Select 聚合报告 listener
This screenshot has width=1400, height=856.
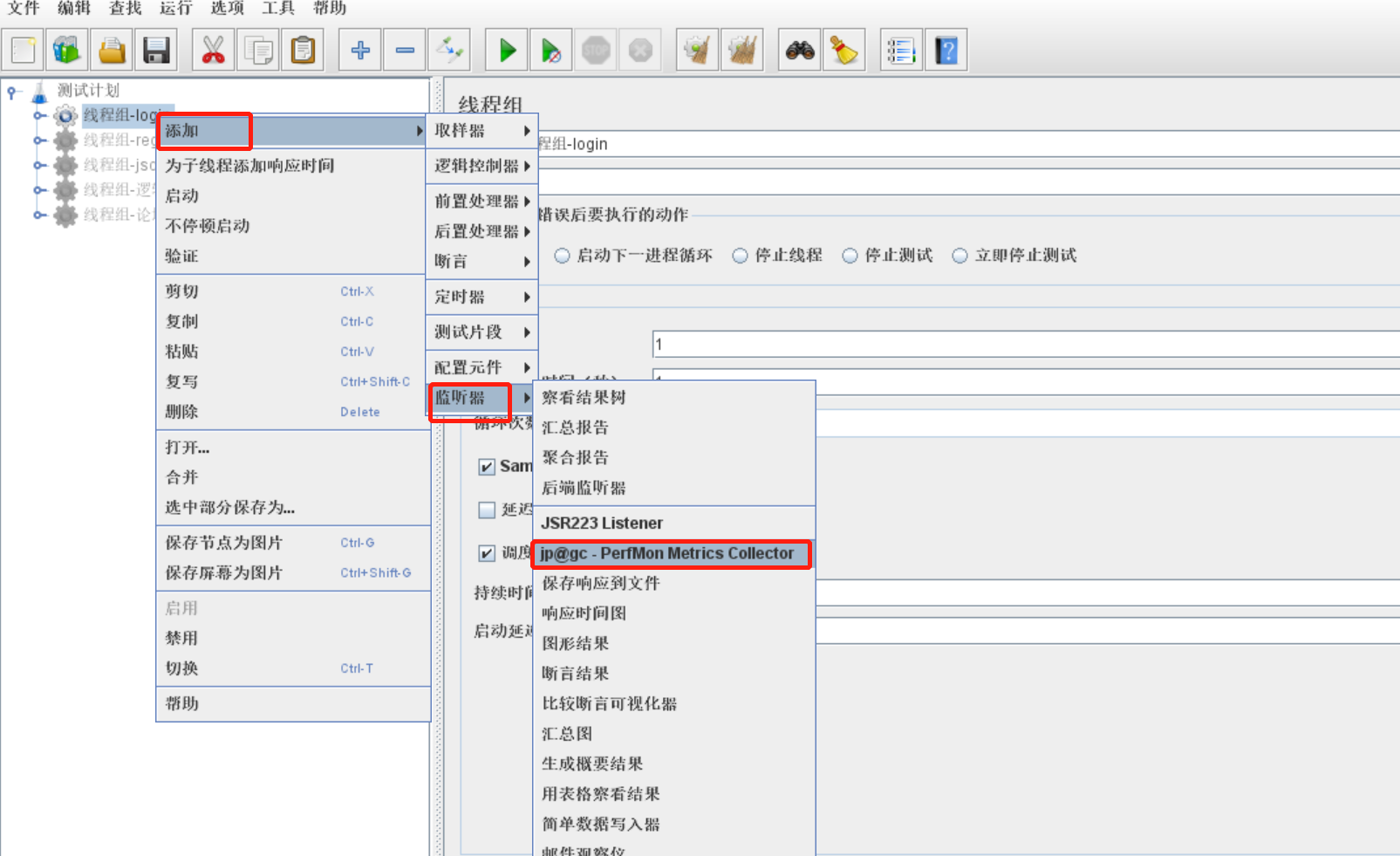click(x=673, y=458)
